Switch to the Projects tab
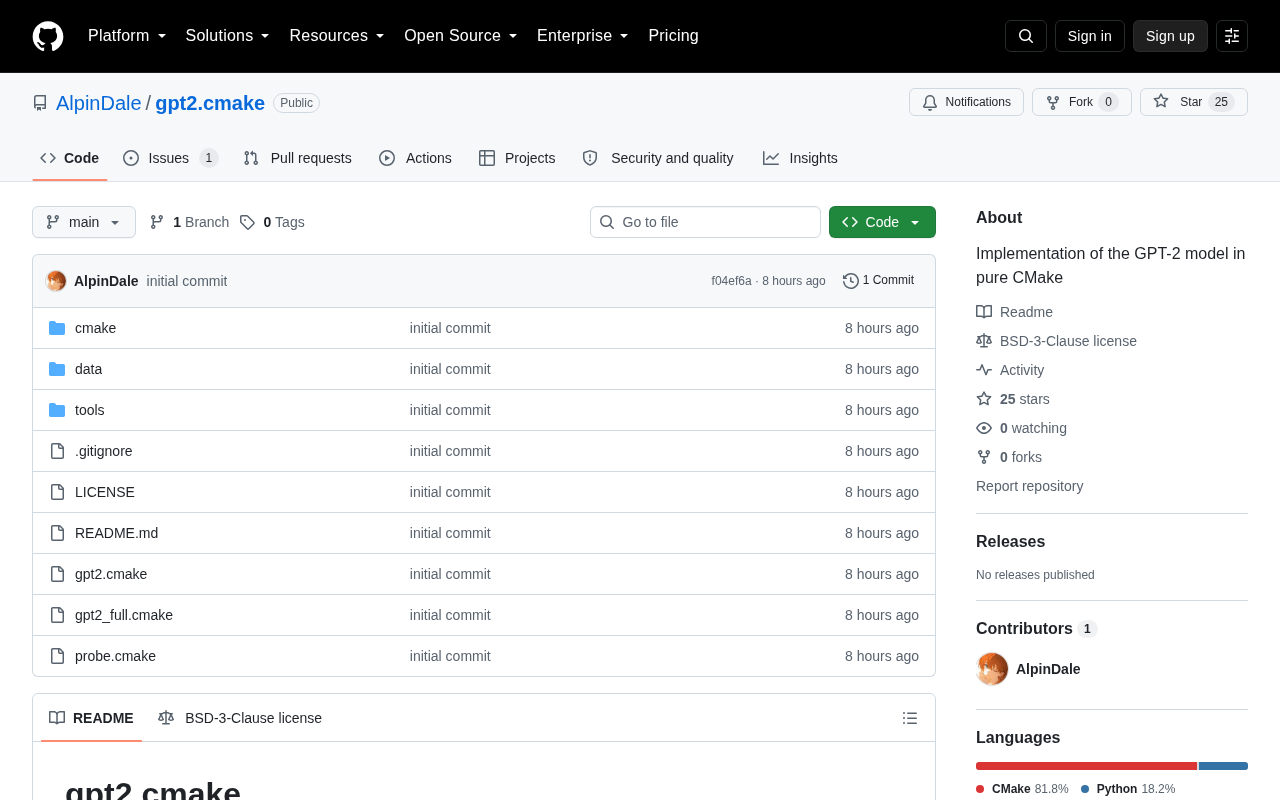The image size is (1280, 800). [516, 158]
